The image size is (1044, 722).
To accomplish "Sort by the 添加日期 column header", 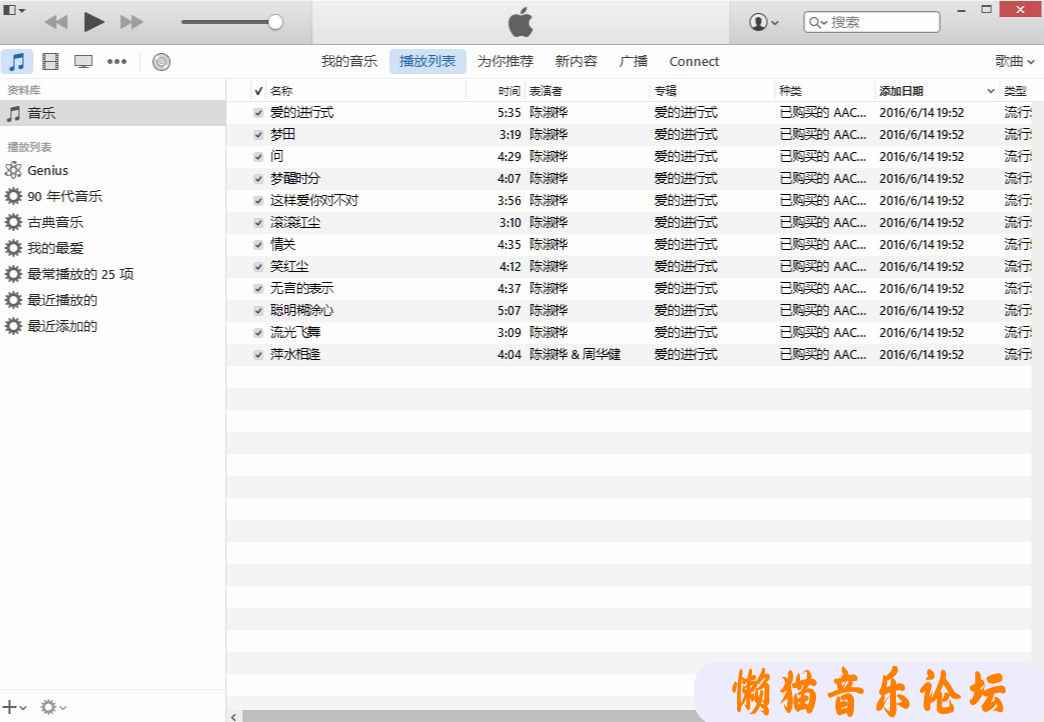I will 902,91.
